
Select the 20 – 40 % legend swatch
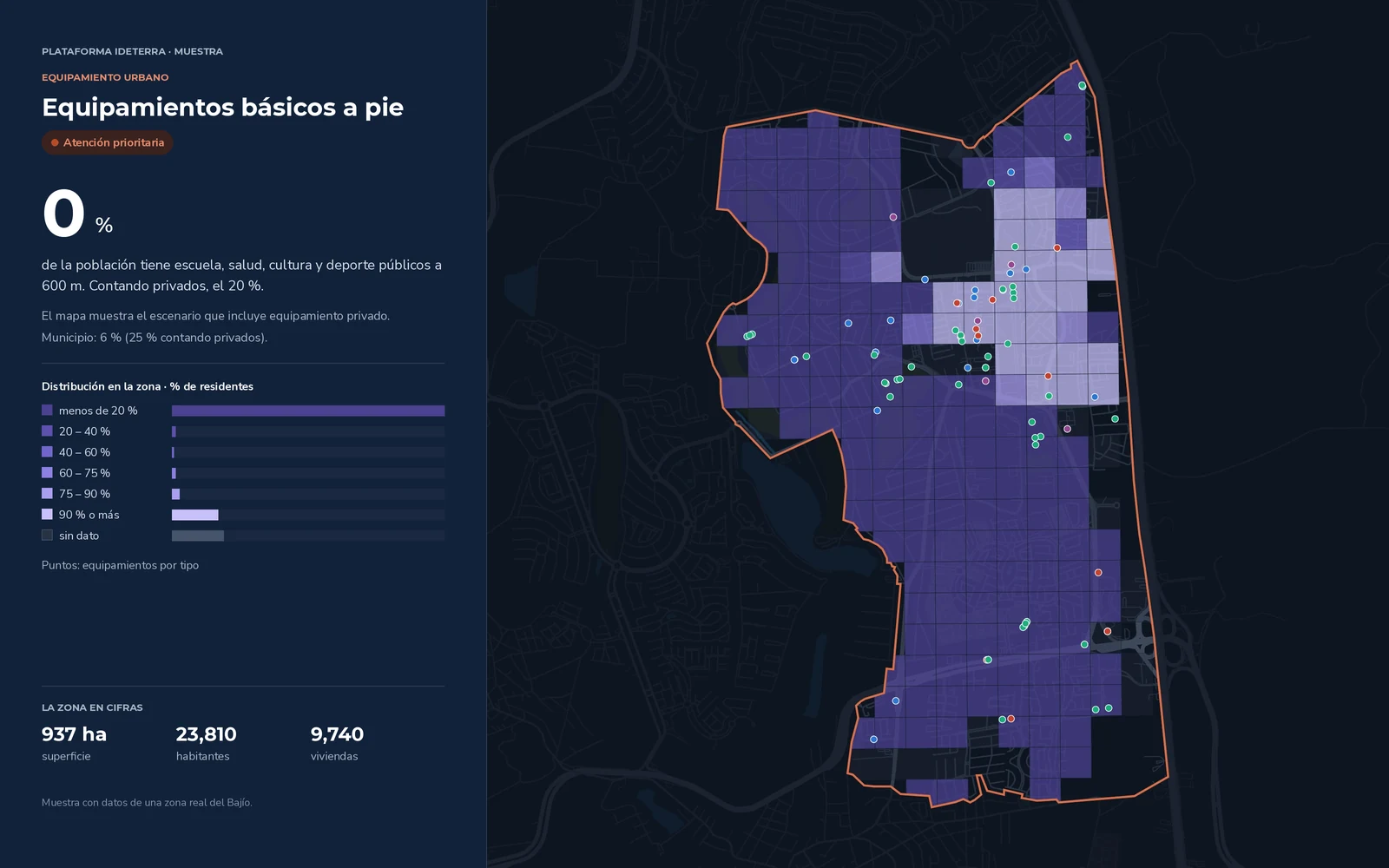click(x=47, y=431)
